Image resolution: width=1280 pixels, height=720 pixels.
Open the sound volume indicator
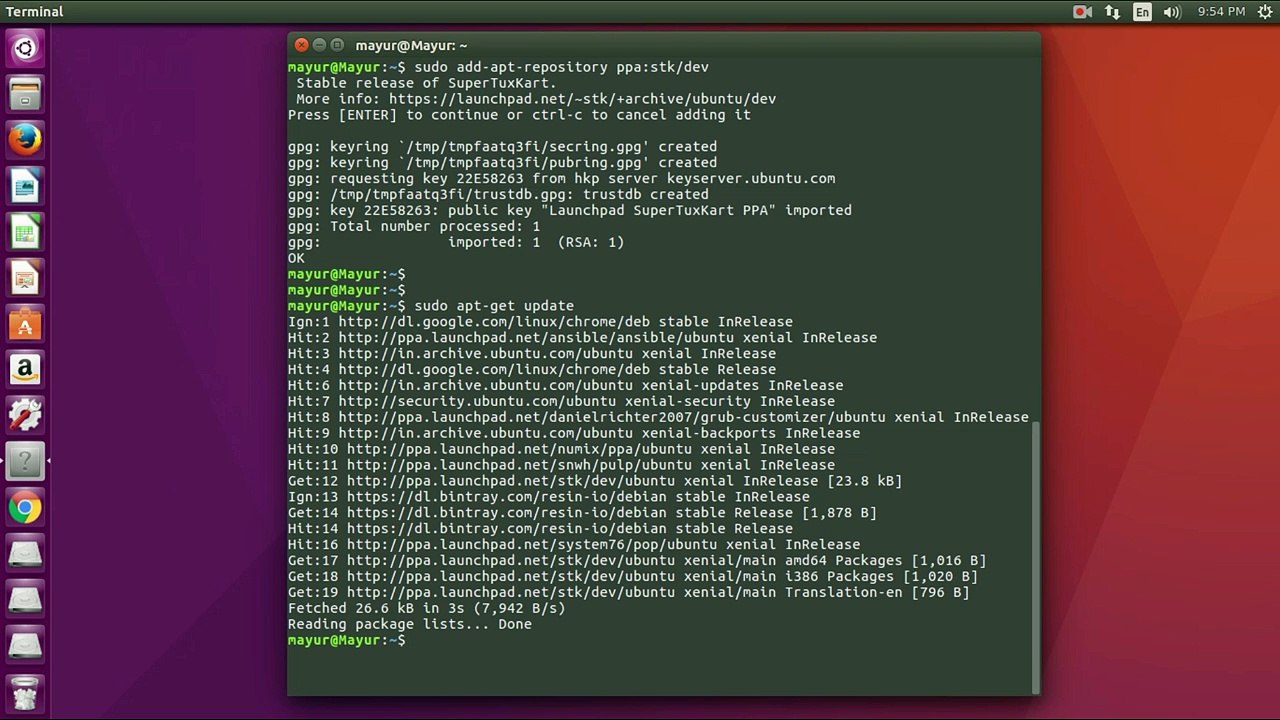pyautogui.click(x=1173, y=12)
